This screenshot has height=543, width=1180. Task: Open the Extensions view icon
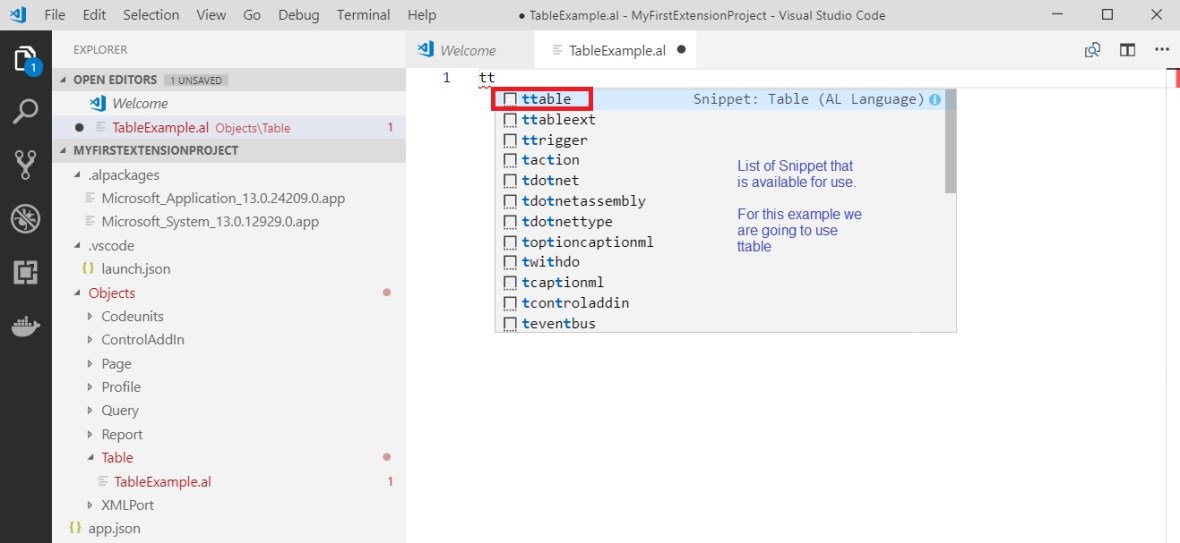click(25, 272)
